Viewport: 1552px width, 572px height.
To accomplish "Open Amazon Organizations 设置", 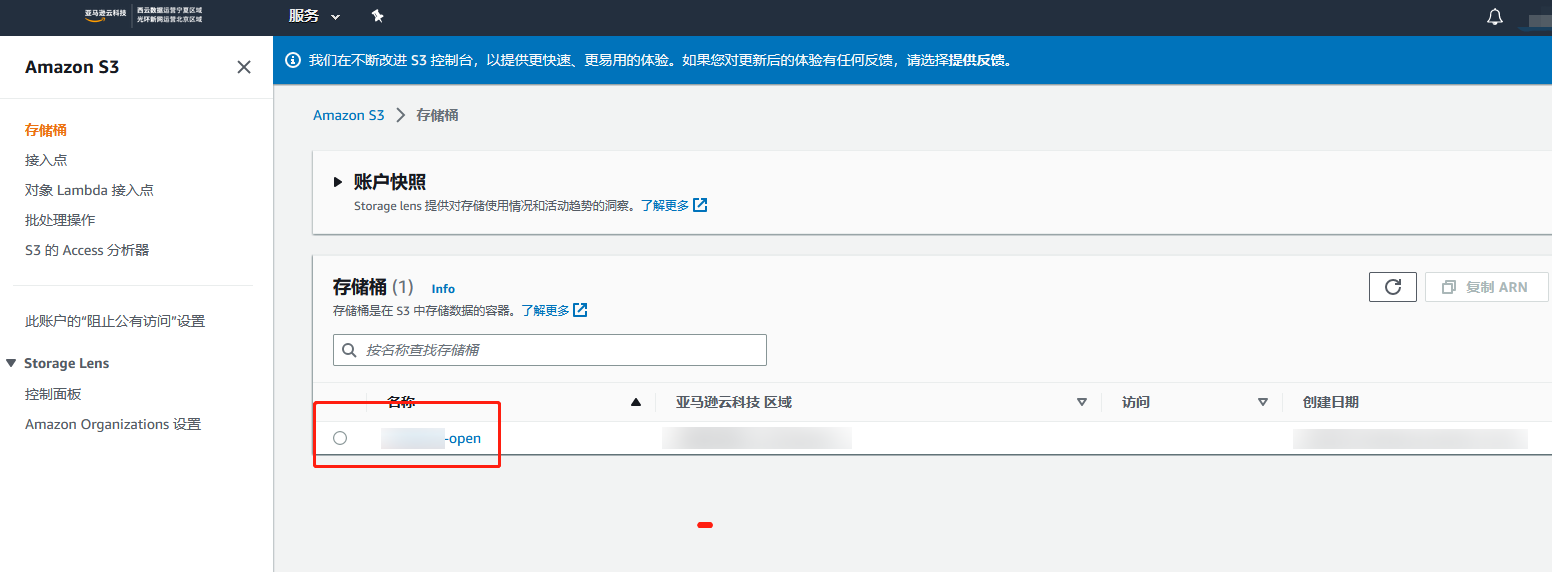I will (x=113, y=424).
